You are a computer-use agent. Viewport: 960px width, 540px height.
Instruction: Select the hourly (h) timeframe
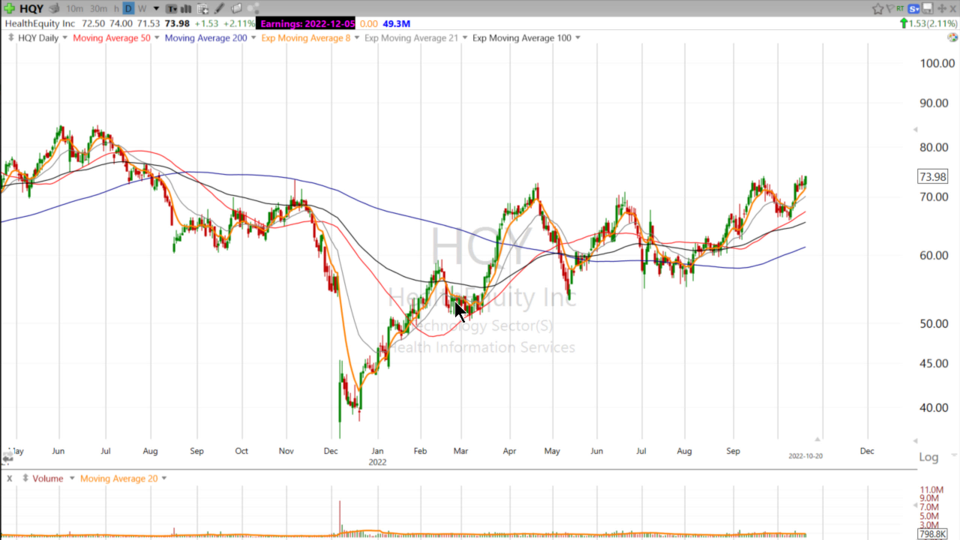click(x=116, y=9)
